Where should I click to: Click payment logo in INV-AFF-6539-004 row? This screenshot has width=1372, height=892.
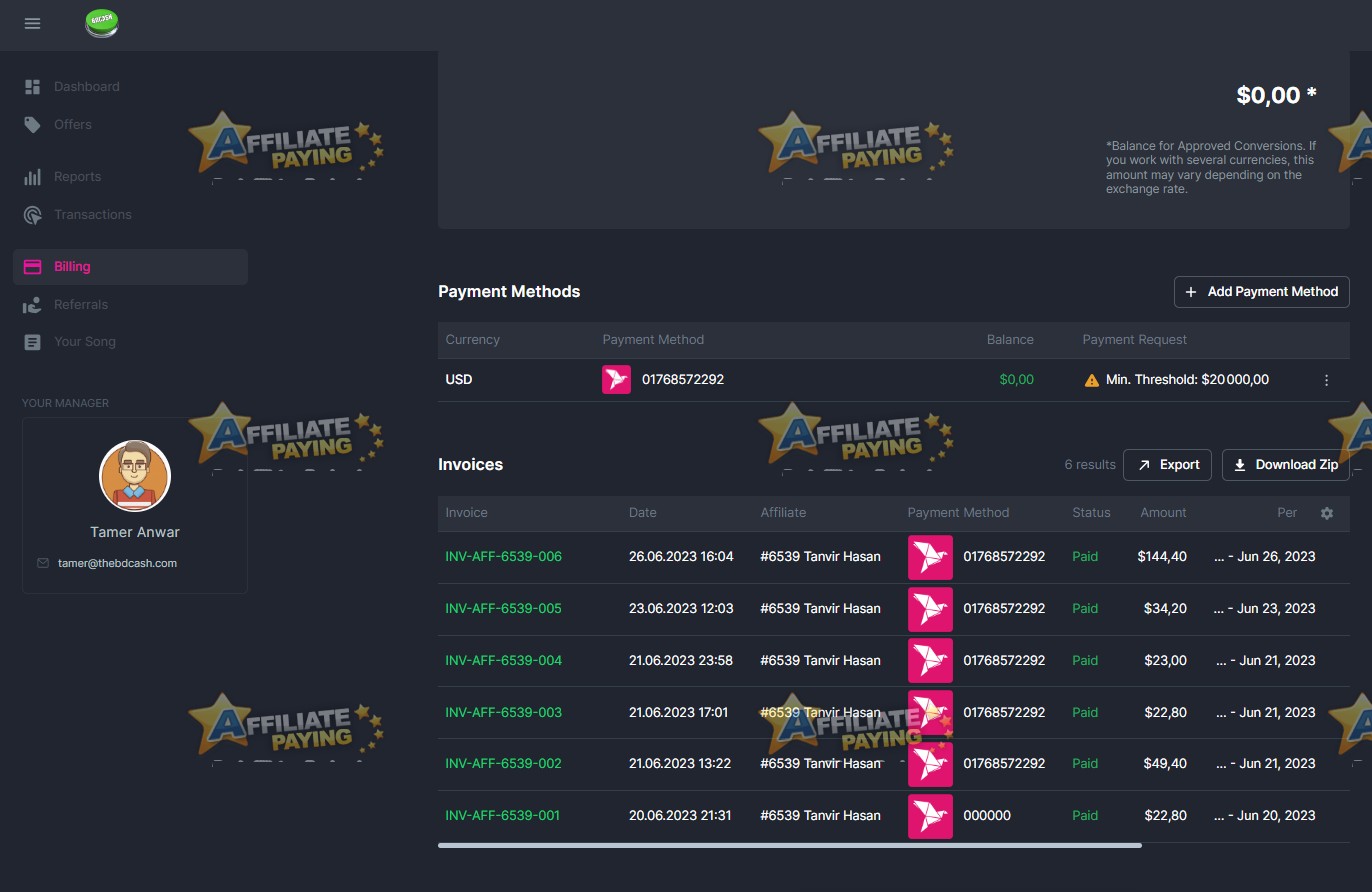point(930,661)
